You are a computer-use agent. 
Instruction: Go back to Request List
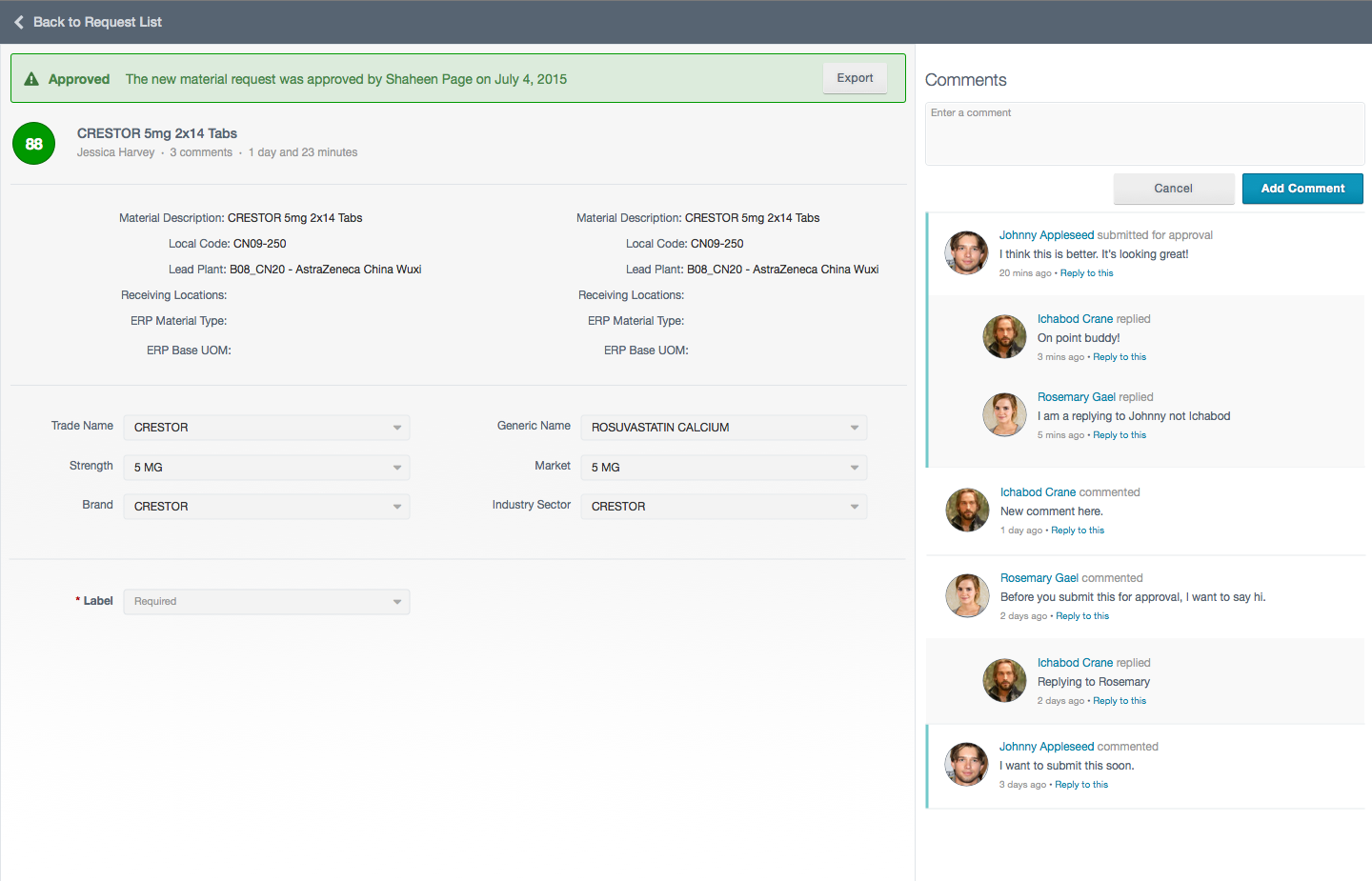97,22
